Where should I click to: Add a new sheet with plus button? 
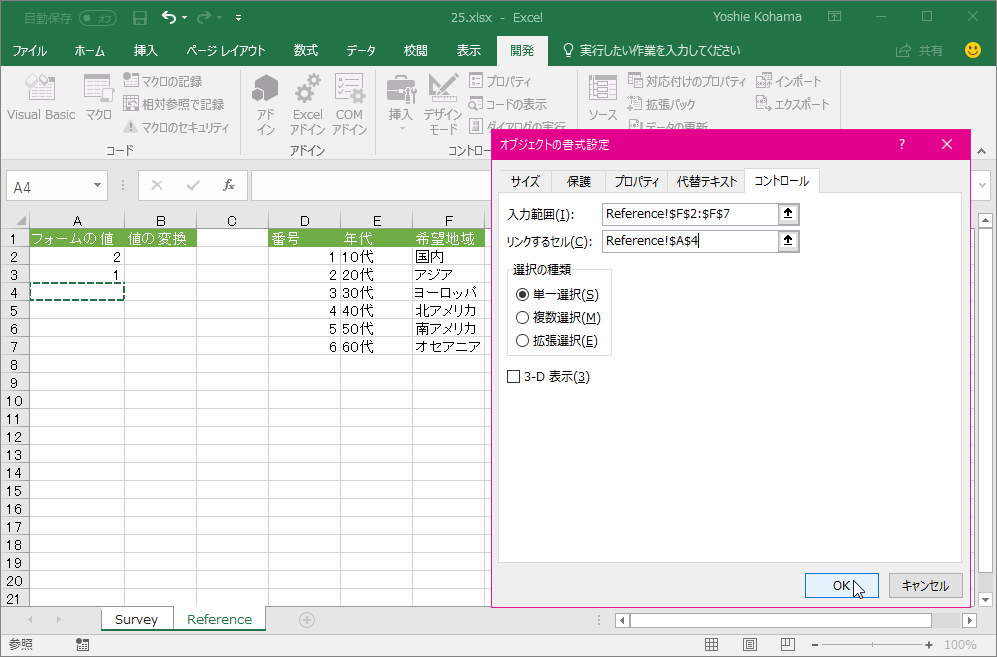pos(306,619)
